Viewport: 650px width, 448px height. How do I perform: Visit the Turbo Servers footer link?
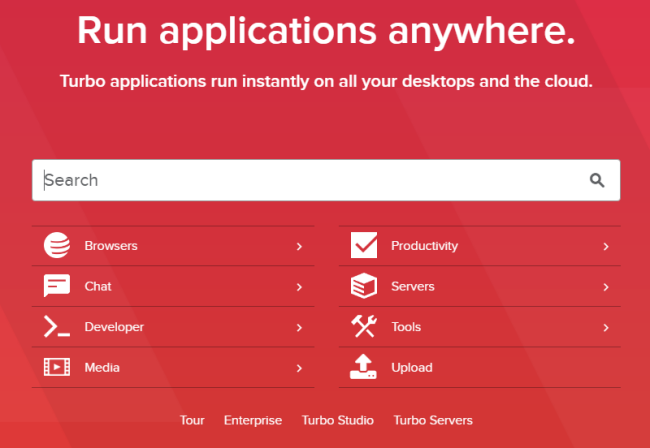[433, 420]
